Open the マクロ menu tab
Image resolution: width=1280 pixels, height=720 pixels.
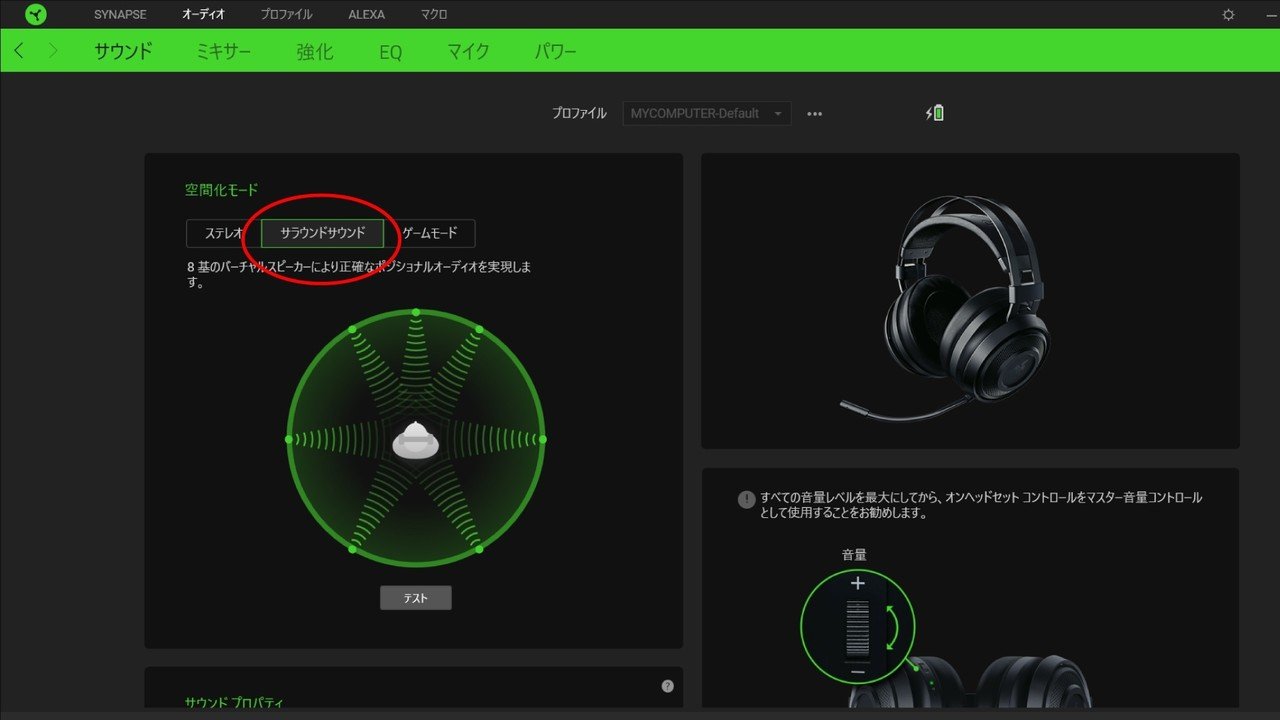(434, 15)
